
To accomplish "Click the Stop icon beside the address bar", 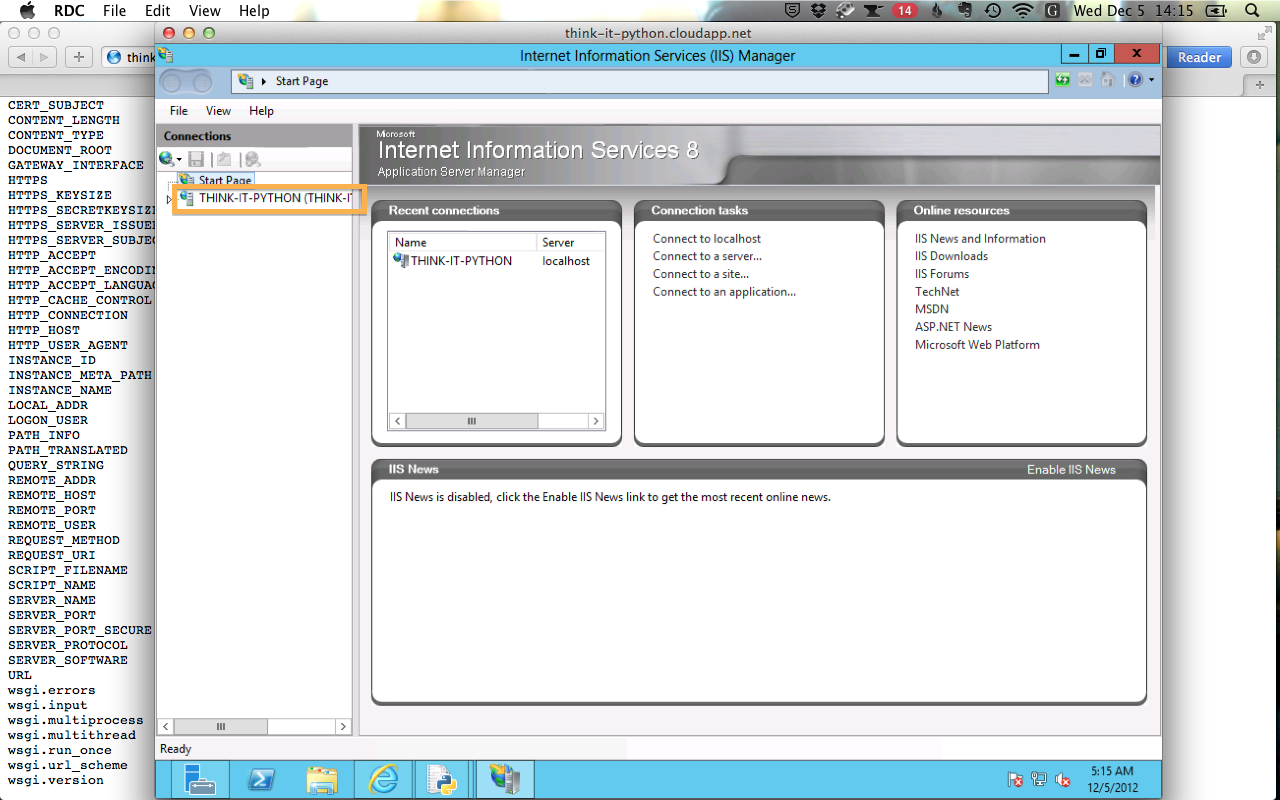I will pos(1085,80).
